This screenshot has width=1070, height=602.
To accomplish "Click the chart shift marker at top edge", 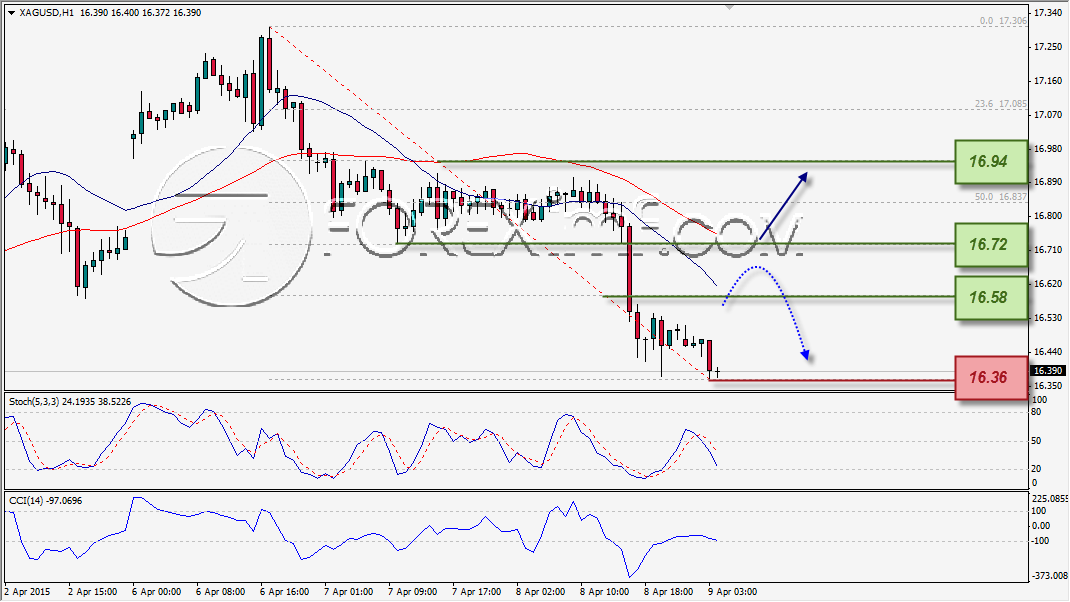I will point(729,7).
